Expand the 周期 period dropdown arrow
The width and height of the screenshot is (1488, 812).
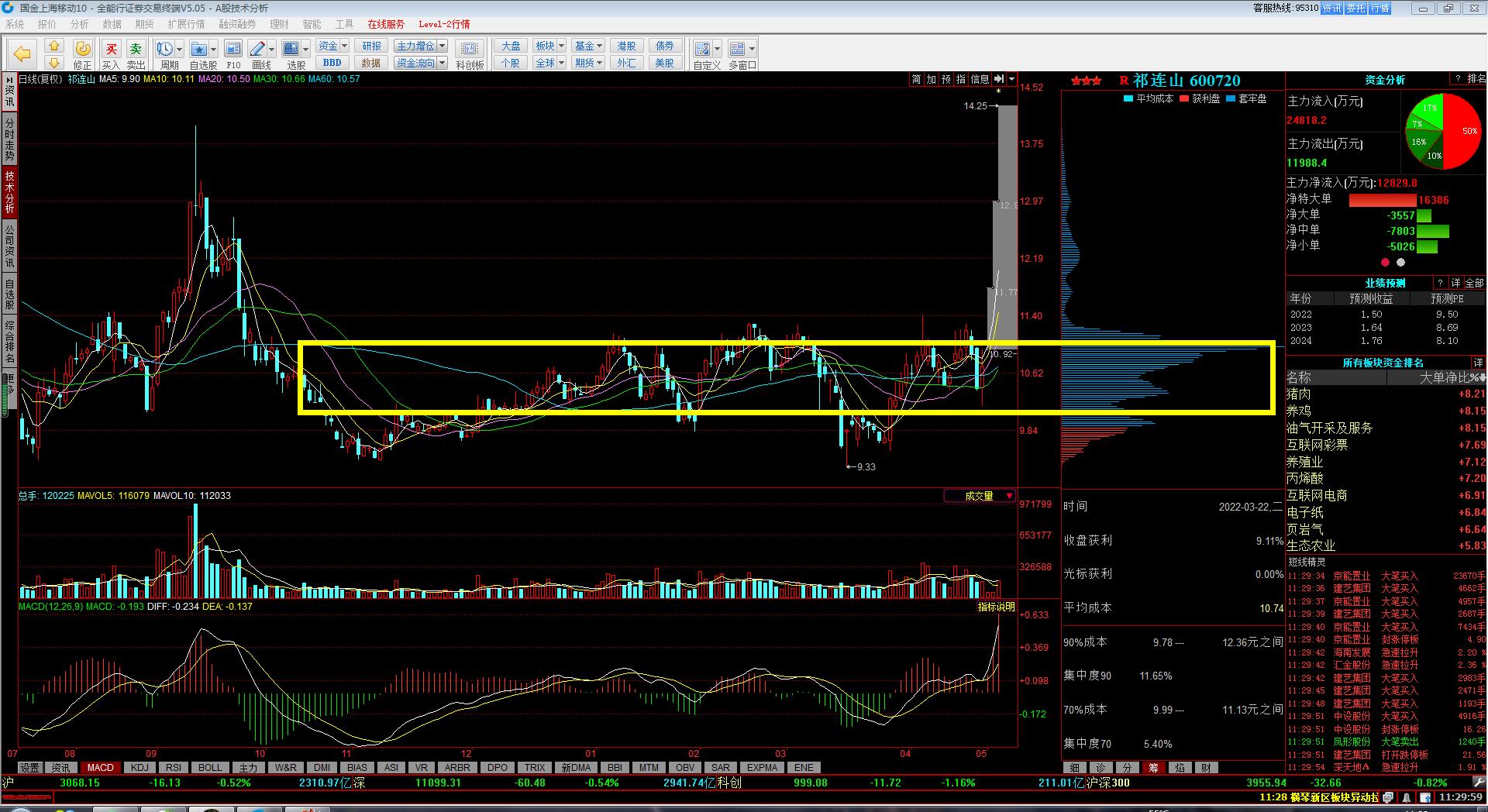tap(181, 50)
